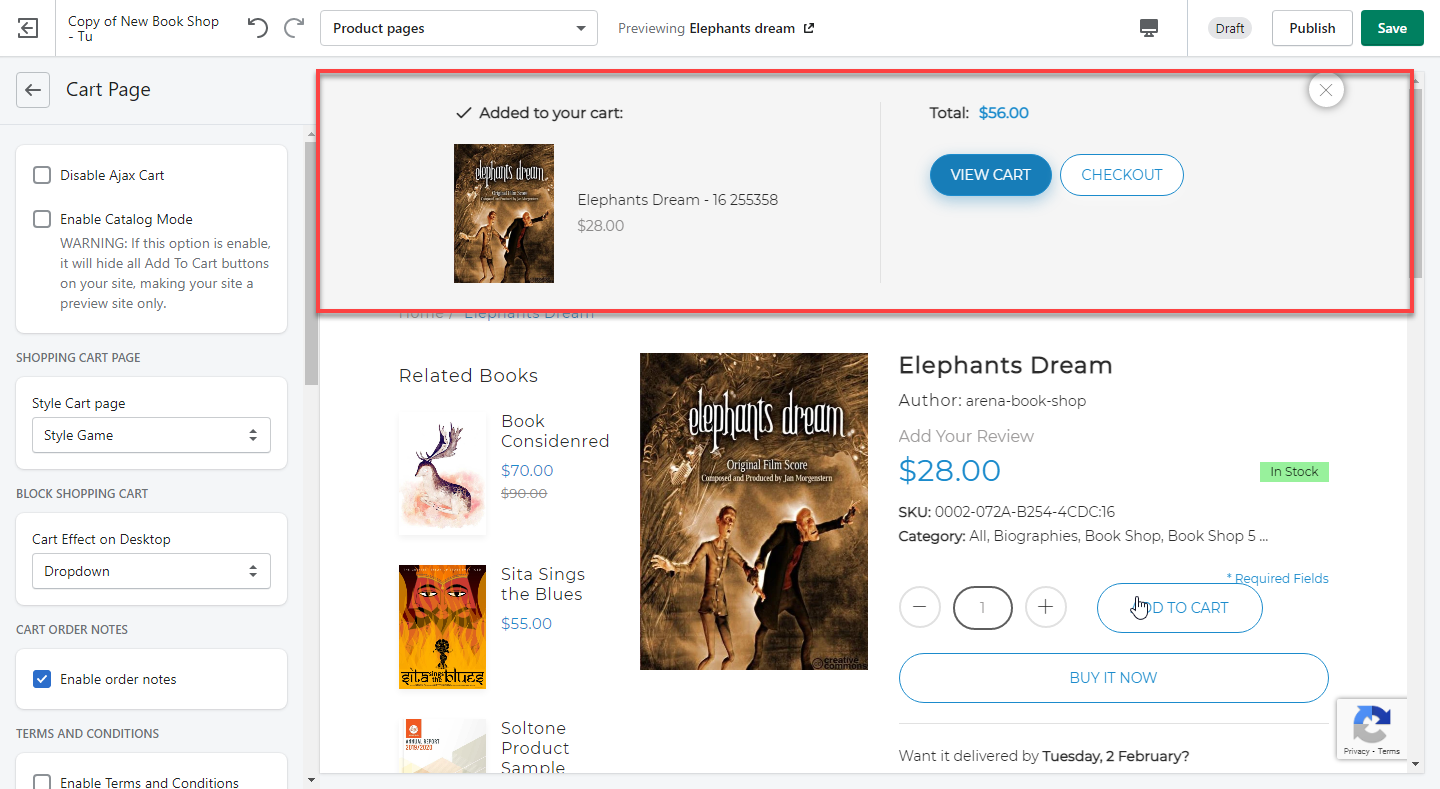Open Elephants dream preview external link icon

click(x=809, y=28)
